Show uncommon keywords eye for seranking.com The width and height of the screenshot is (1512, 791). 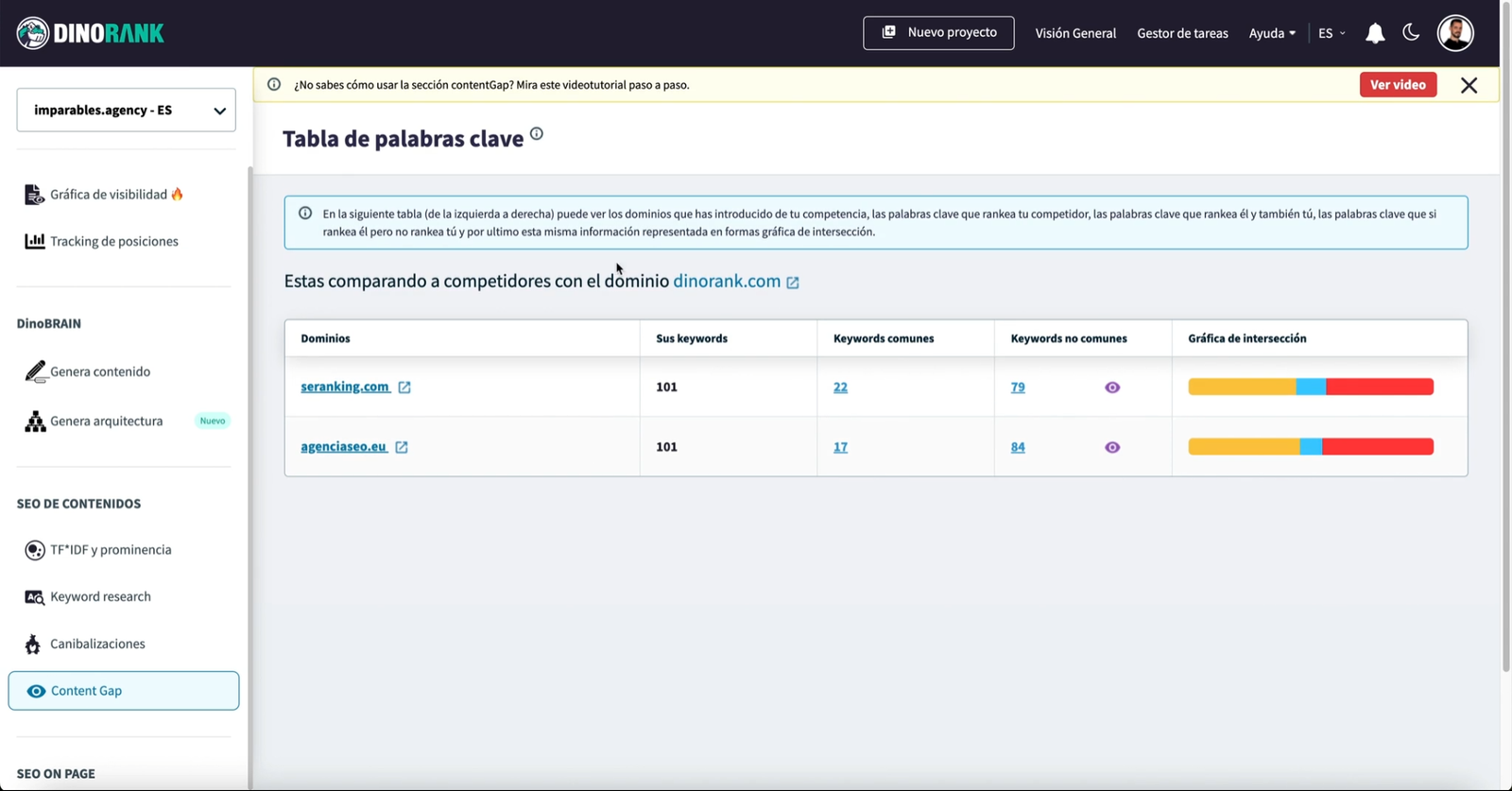(x=1112, y=387)
